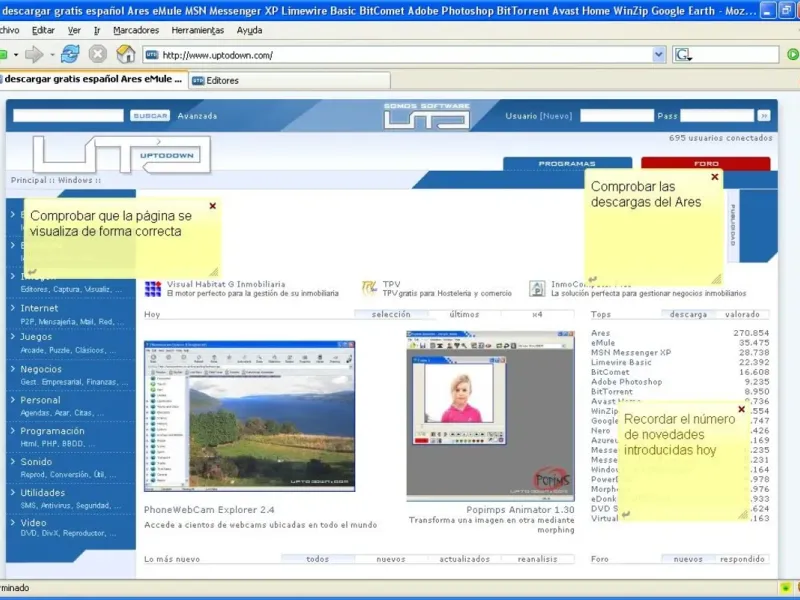Click the status bar green icon
Screen dimensions: 800x600
click(x=786, y=588)
